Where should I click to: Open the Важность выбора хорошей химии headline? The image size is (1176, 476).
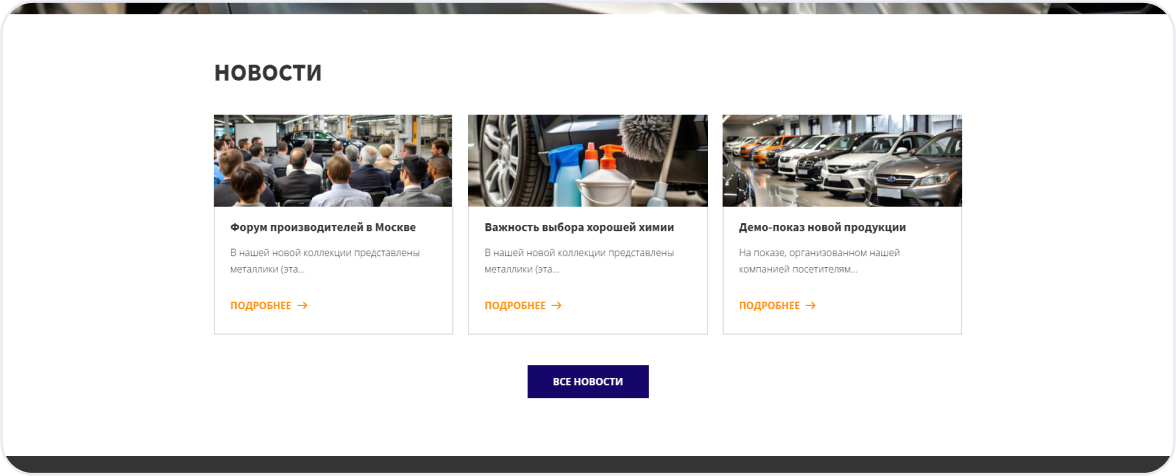pyautogui.click(x=579, y=227)
